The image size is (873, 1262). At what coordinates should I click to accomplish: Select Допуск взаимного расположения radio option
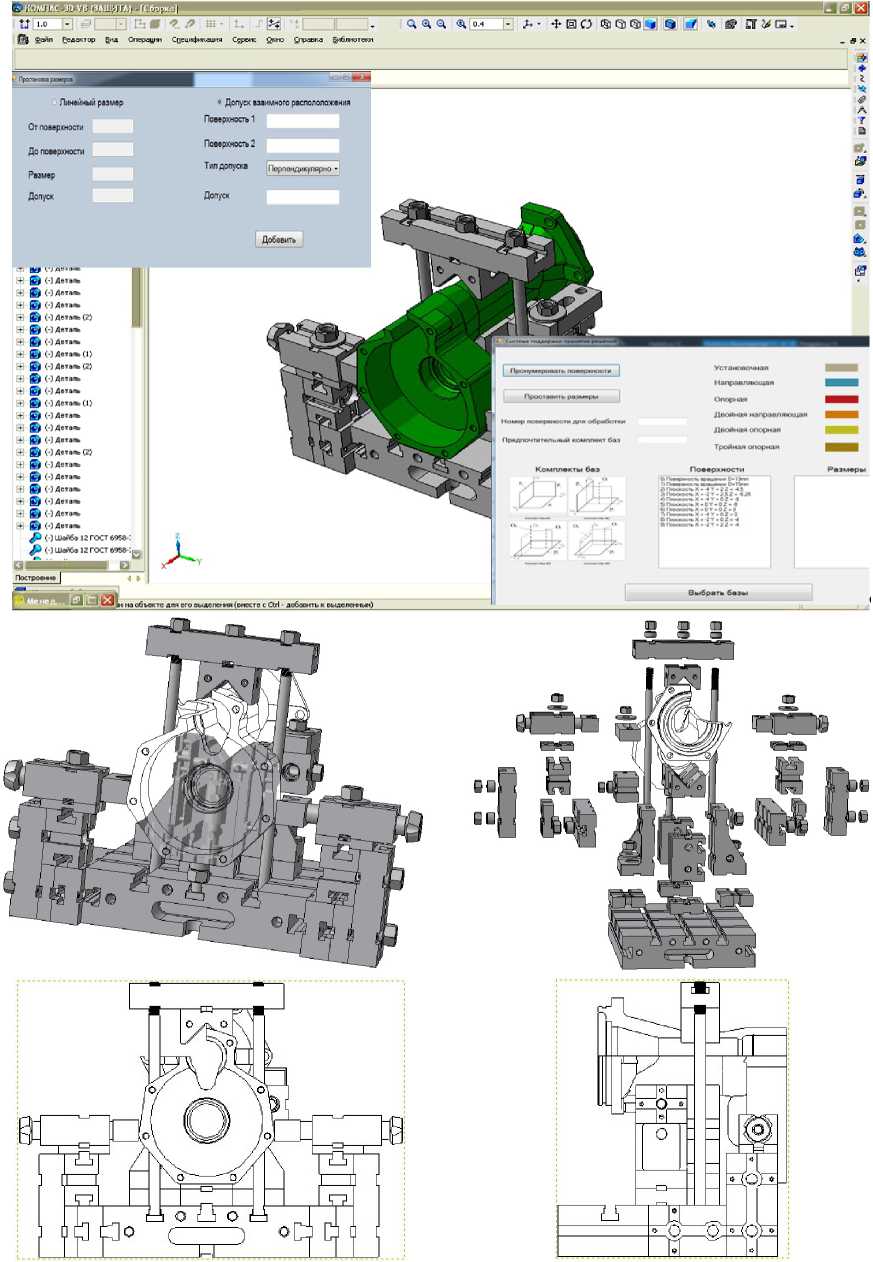coord(220,102)
